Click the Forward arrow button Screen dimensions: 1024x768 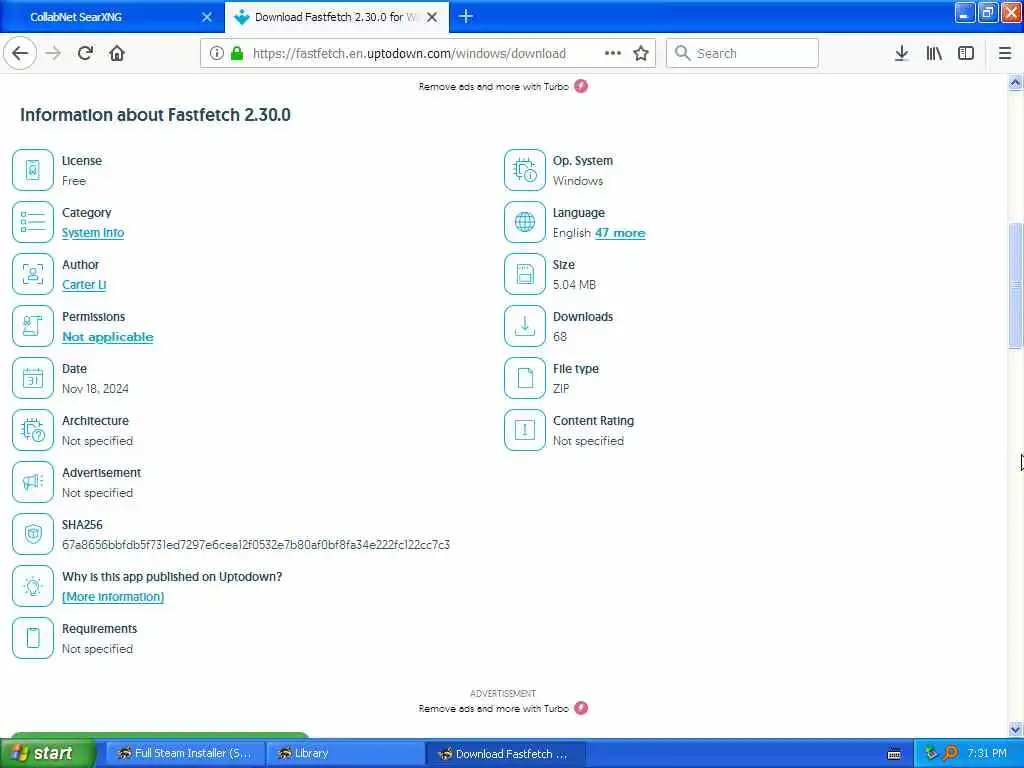pyautogui.click(x=54, y=53)
